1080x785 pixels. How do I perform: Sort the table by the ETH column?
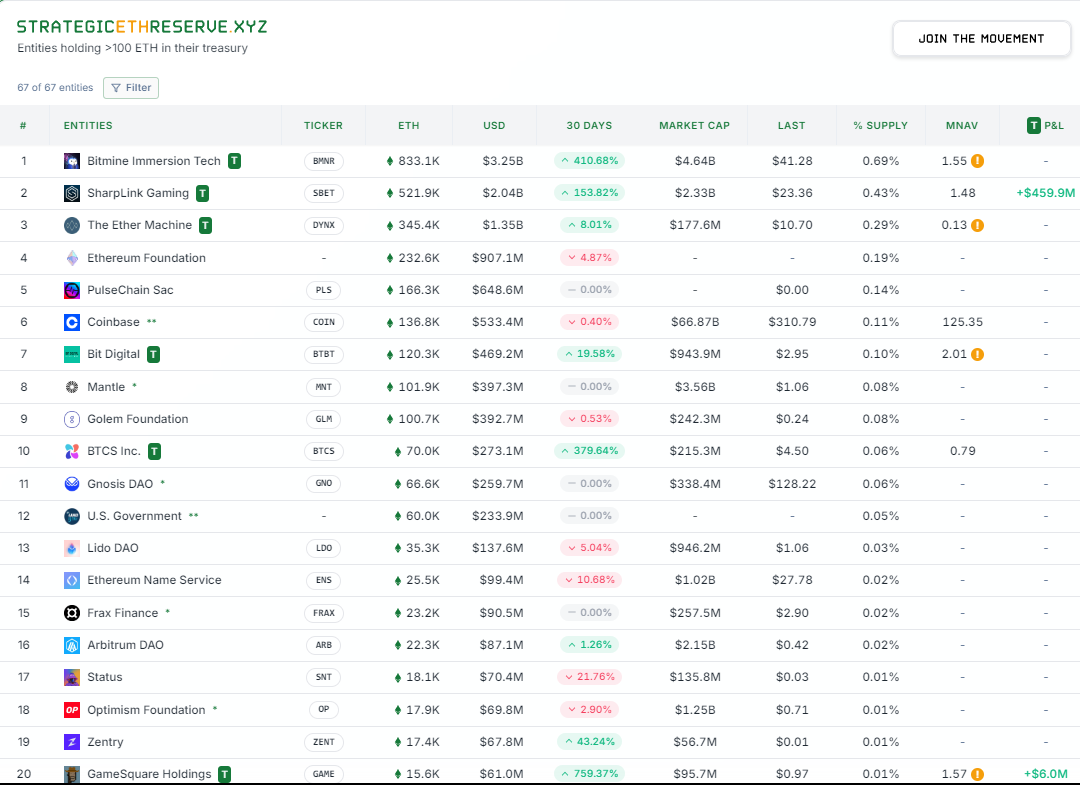click(408, 125)
